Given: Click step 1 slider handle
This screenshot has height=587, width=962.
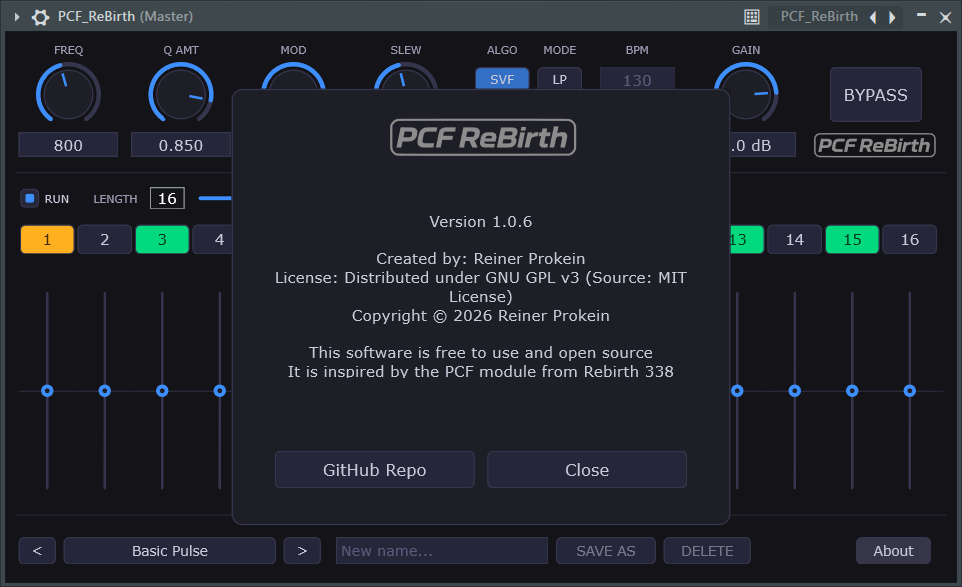Looking at the screenshot, I should [47, 391].
